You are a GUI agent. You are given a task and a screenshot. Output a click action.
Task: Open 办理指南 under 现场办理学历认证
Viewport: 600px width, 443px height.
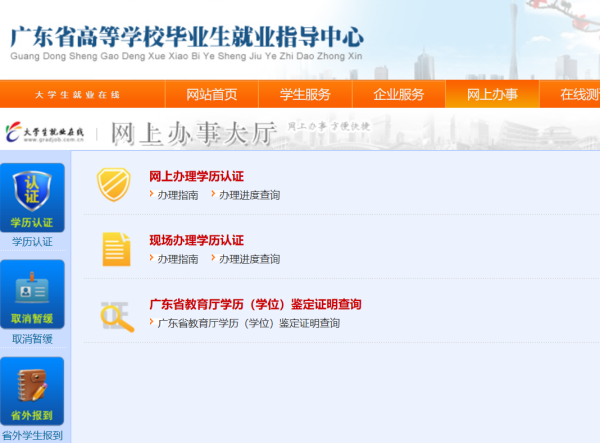pyautogui.click(x=178, y=259)
